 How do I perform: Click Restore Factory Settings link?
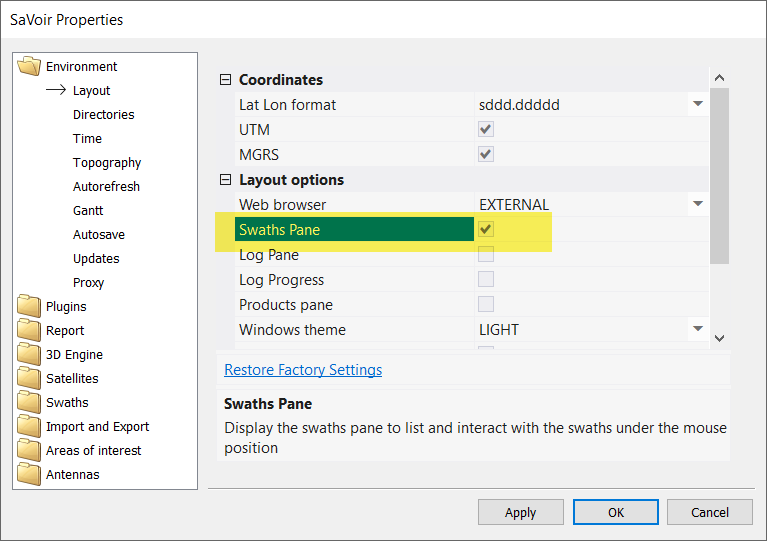(x=303, y=370)
